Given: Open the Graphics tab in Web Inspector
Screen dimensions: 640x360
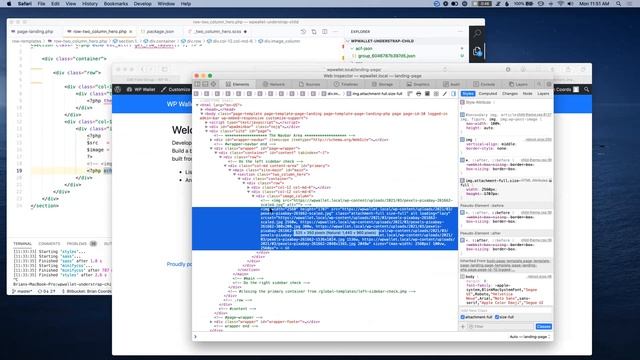Looking at the screenshot, I should coord(418,84).
